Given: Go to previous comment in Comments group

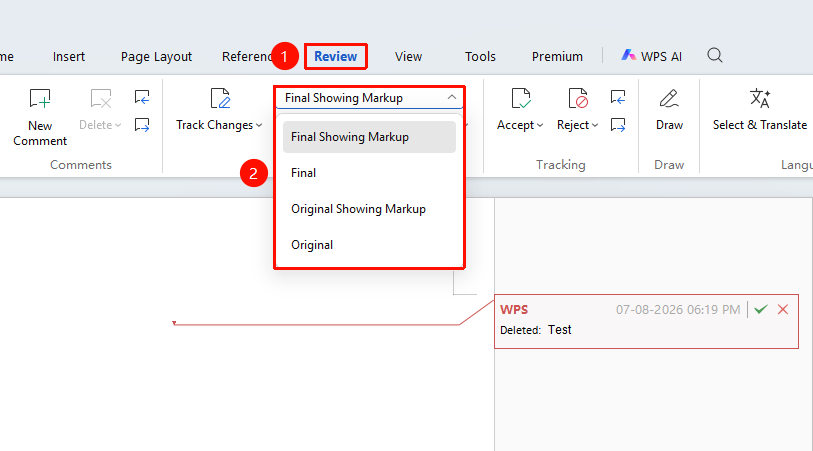Looking at the screenshot, I should [142, 97].
